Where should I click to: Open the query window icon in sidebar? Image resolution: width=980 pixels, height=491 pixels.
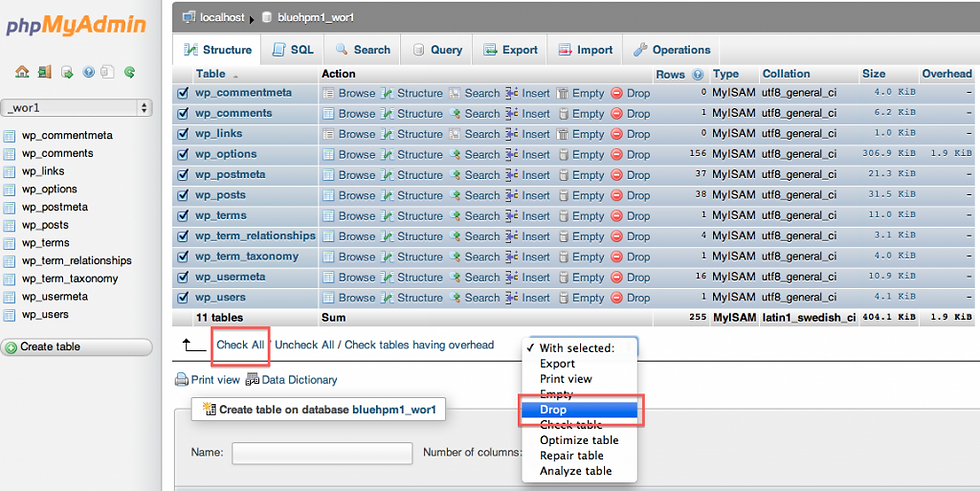pyautogui.click(x=67, y=72)
